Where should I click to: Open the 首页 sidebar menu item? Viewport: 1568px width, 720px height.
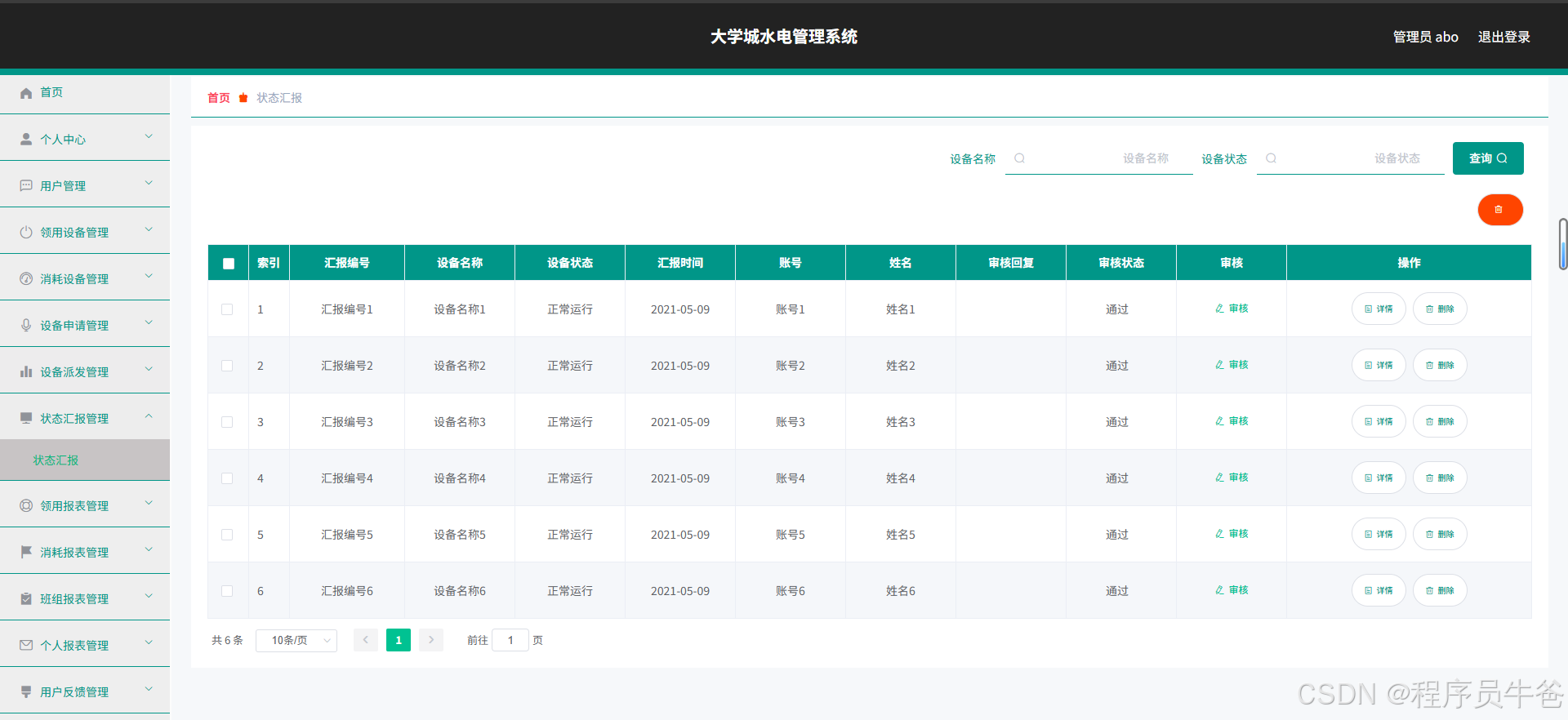coord(85,93)
